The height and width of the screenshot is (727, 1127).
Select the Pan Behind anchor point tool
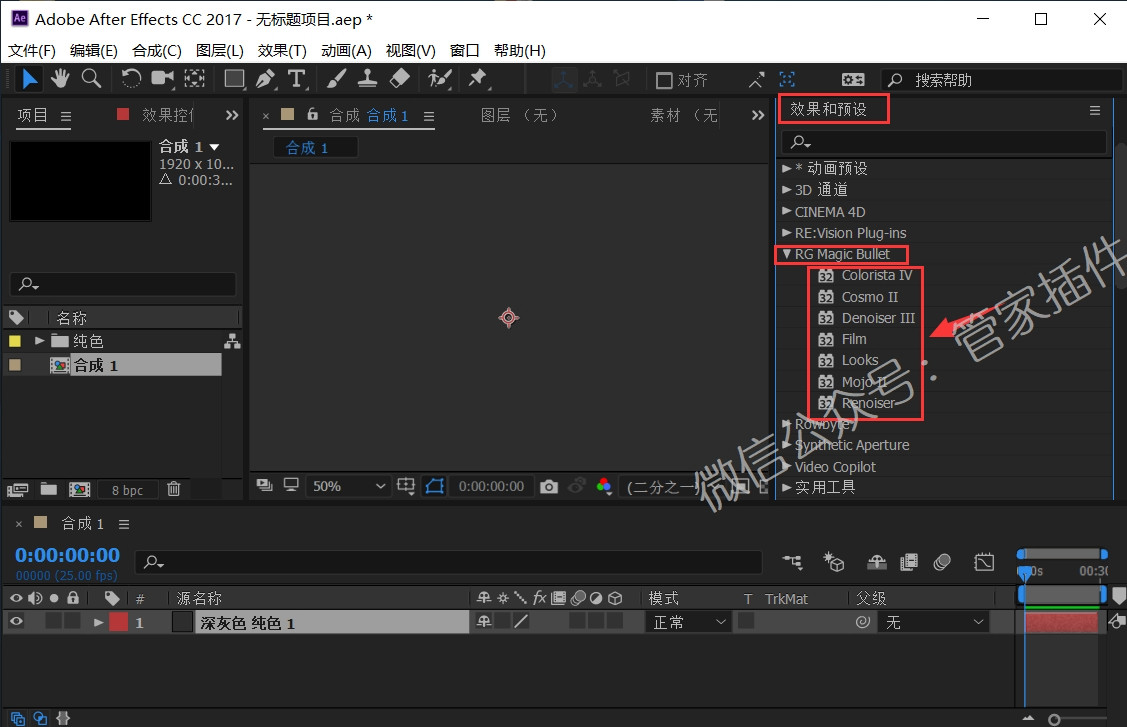(194, 78)
